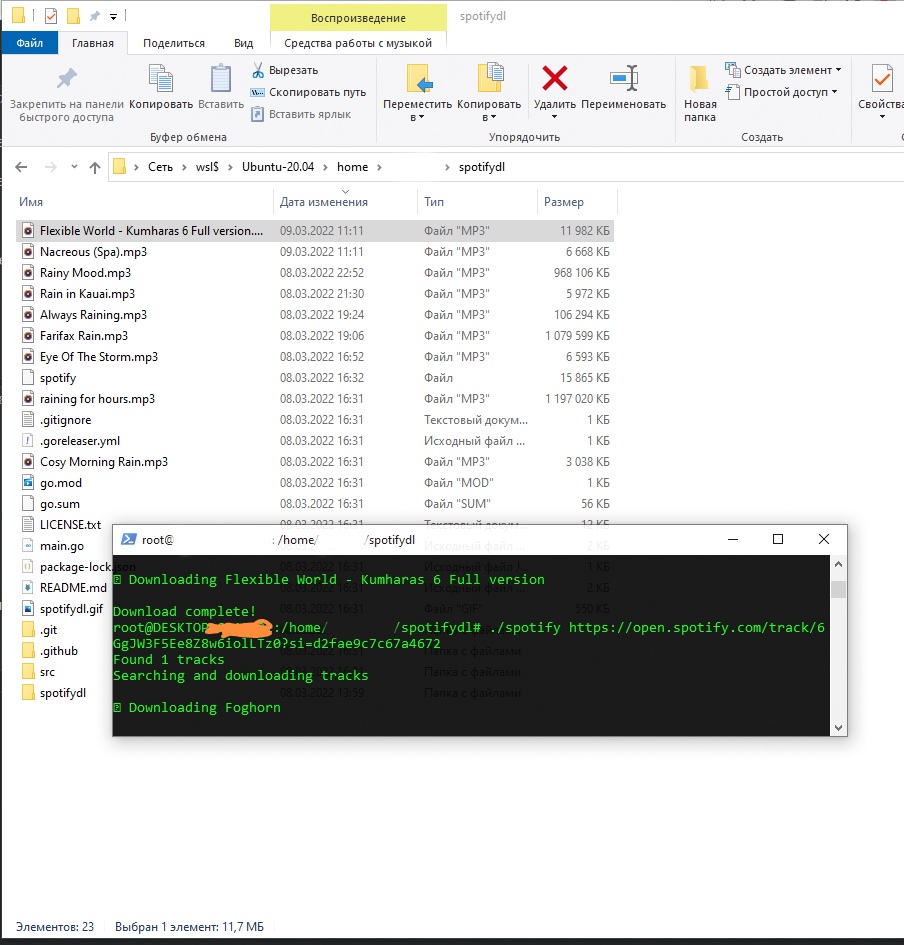Go up one folder level
904x945 pixels.
[x=95, y=167]
